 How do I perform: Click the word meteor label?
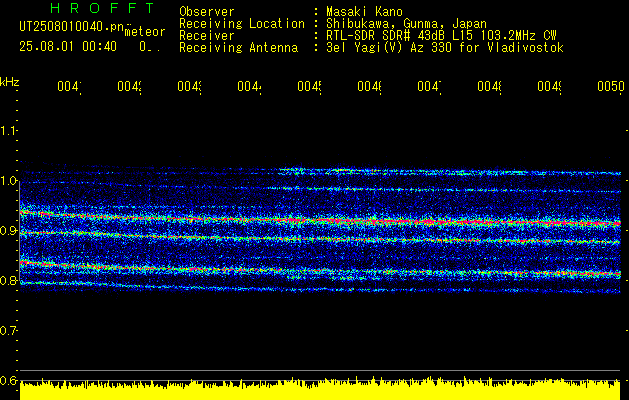[x=145, y=32]
